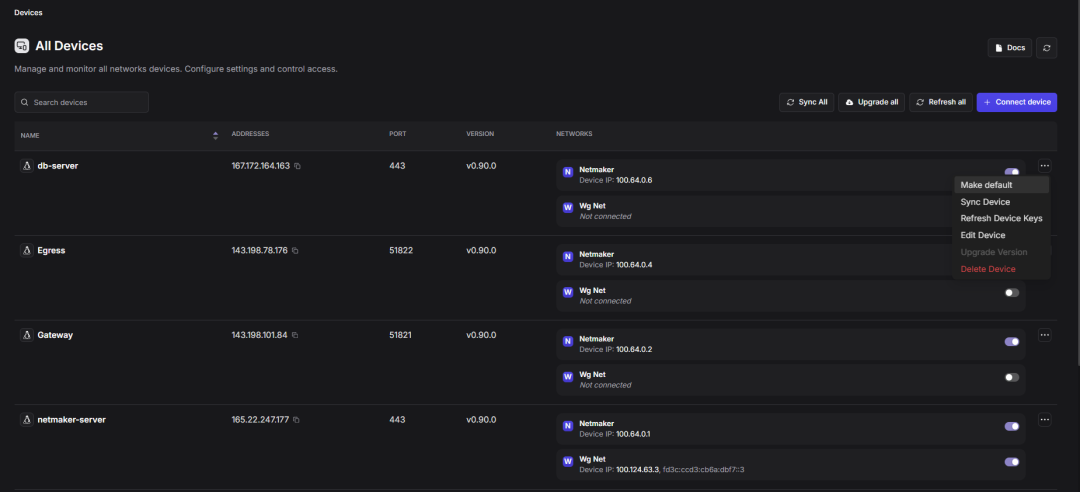Click the Netmaker network badge for Gateway
The height and width of the screenshot is (492, 1080).
pos(568,341)
